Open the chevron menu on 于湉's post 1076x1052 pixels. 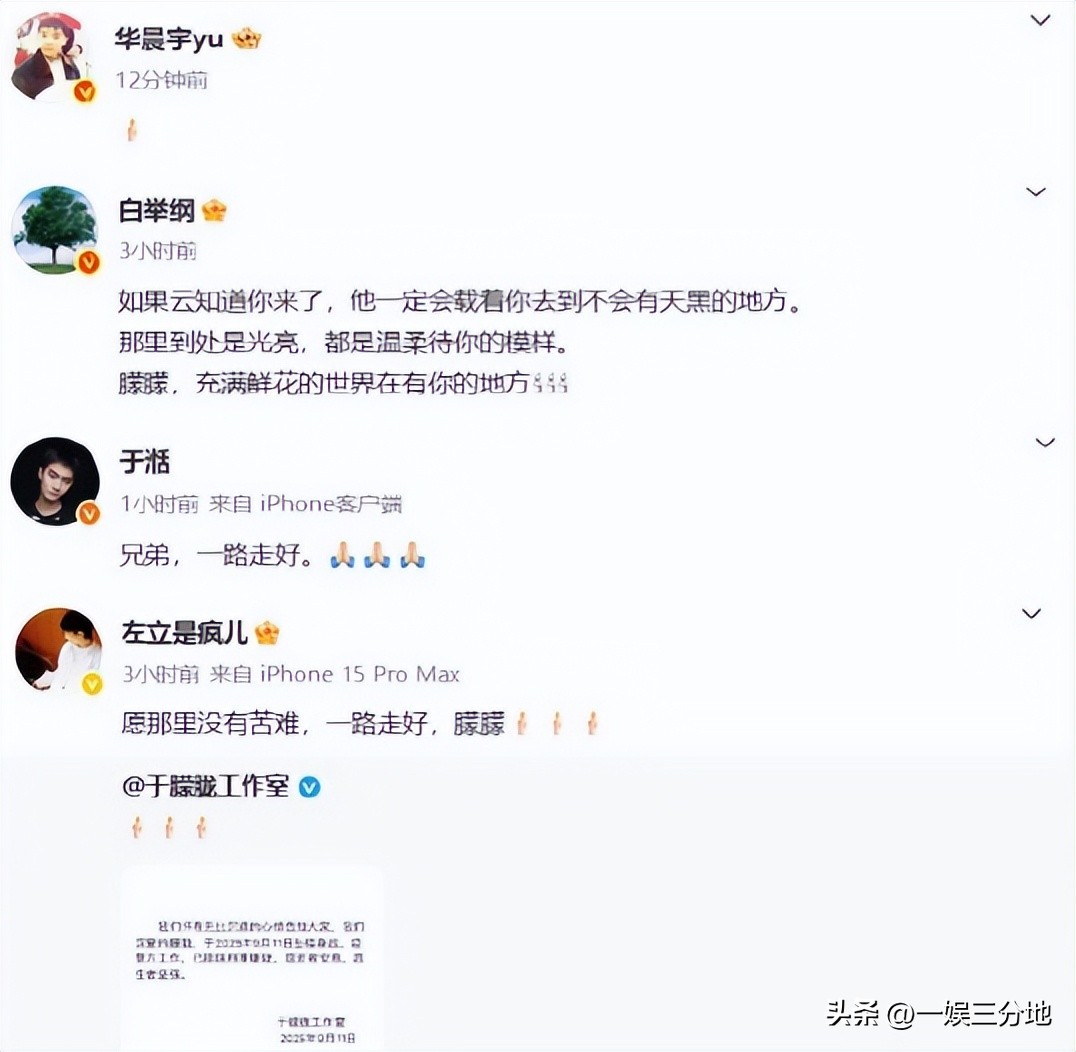tap(1044, 443)
